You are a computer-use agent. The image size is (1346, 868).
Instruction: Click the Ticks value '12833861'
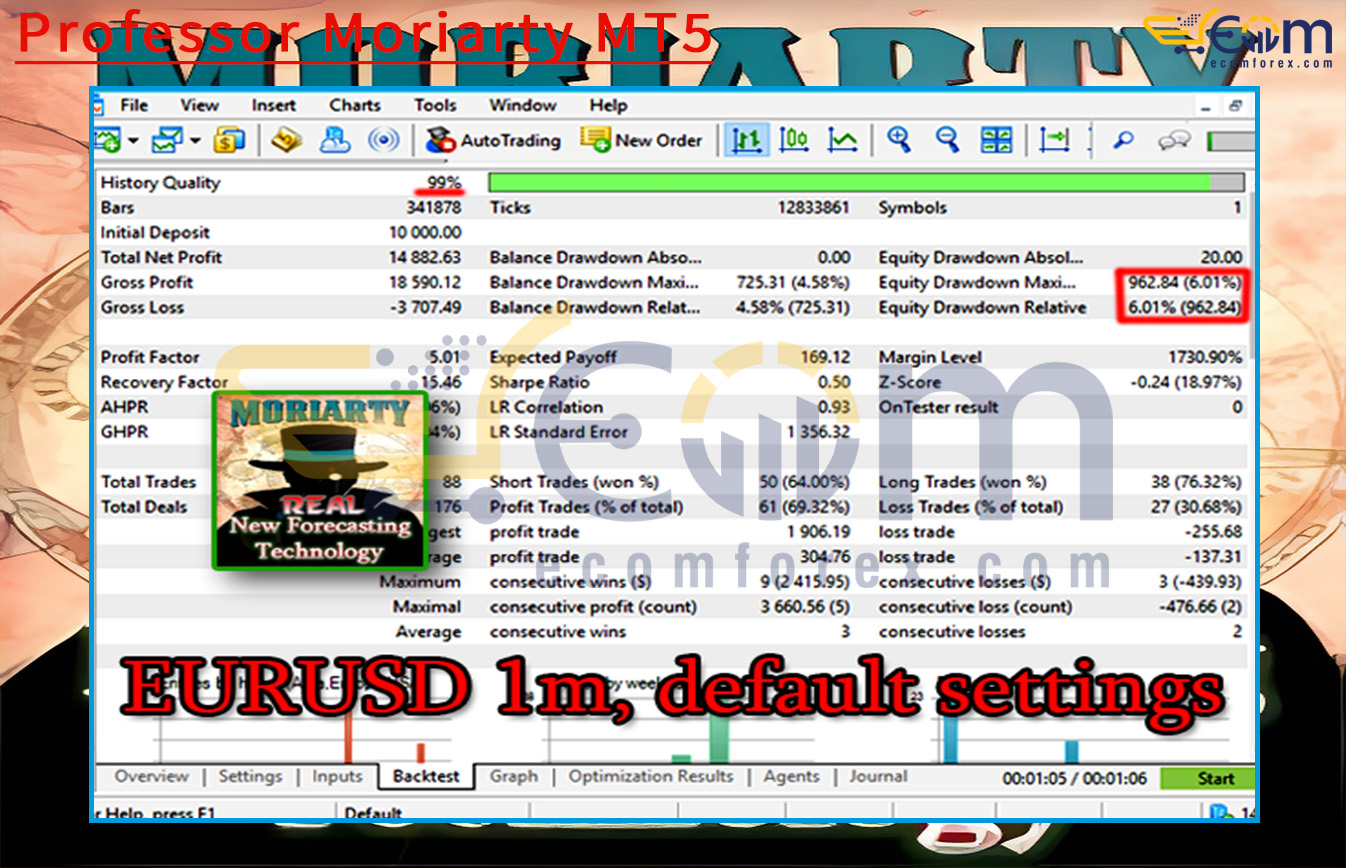[x=814, y=208]
